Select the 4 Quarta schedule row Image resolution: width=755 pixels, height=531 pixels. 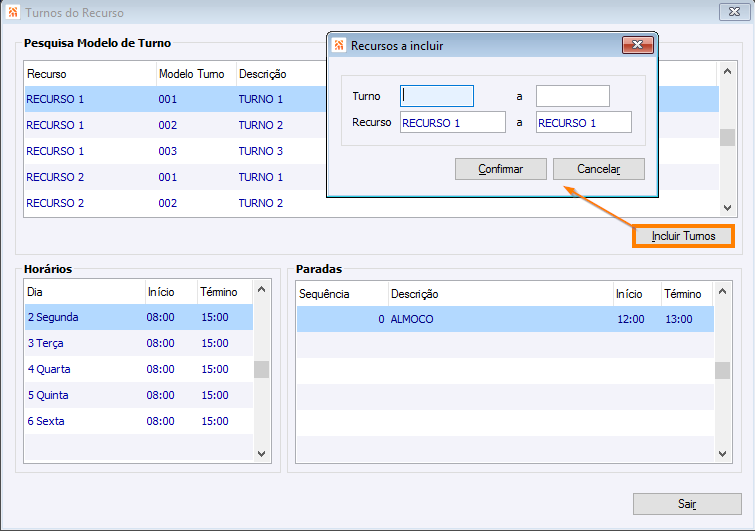pos(139,369)
